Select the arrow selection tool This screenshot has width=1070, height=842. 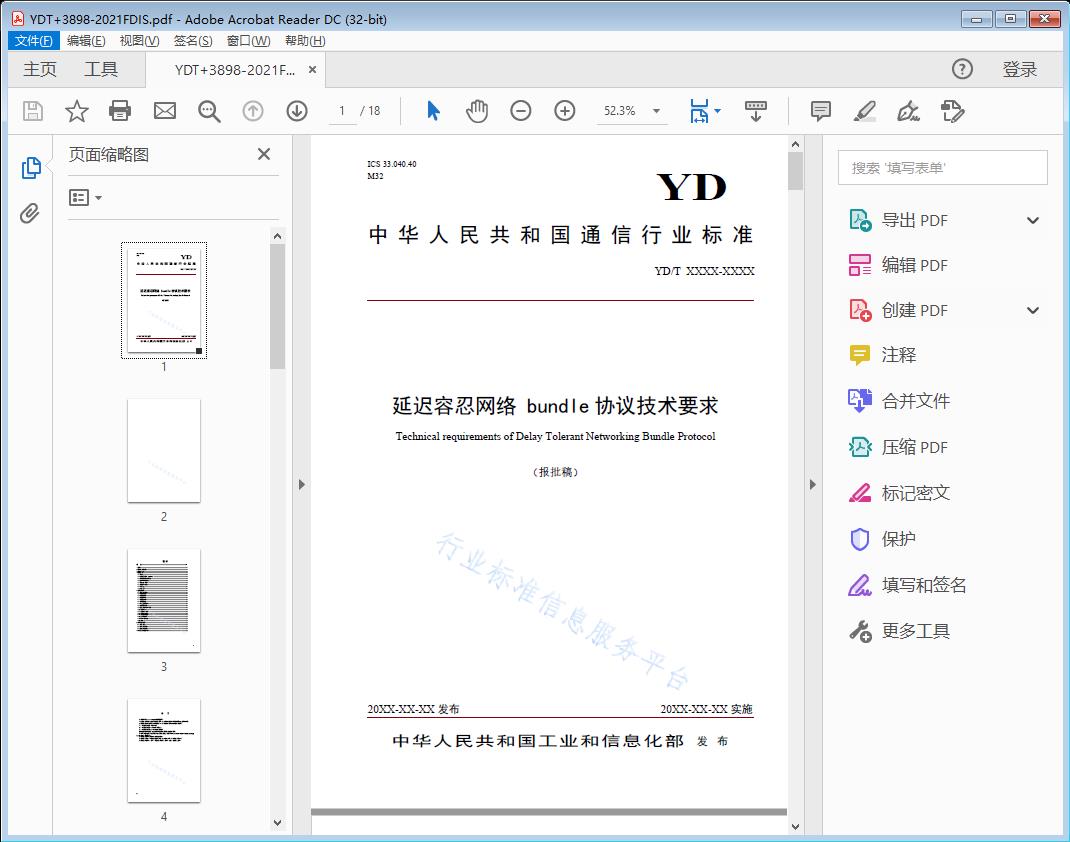click(433, 111)
